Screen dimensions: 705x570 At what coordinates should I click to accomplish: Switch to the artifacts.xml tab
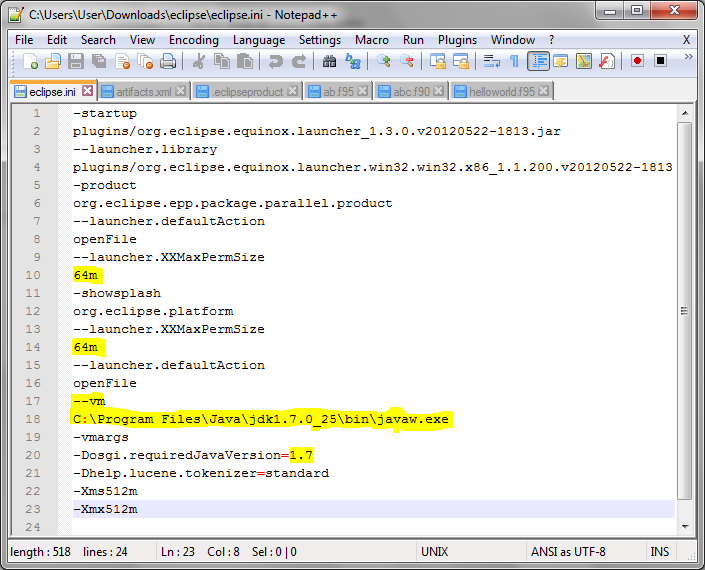pos(144,92)
